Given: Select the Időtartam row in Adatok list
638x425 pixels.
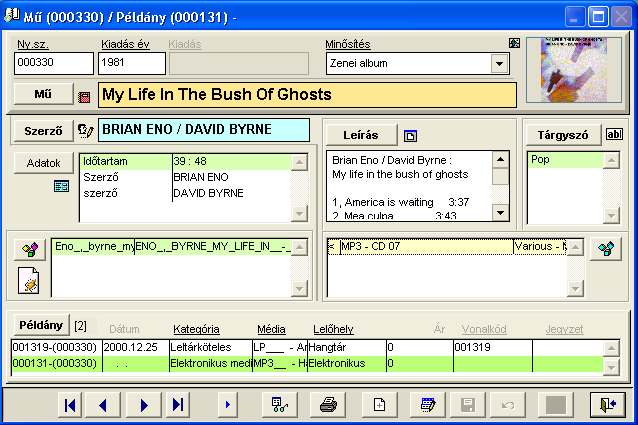Looking at the screenshot, I should pyautogui.click(x=185, y=161).
